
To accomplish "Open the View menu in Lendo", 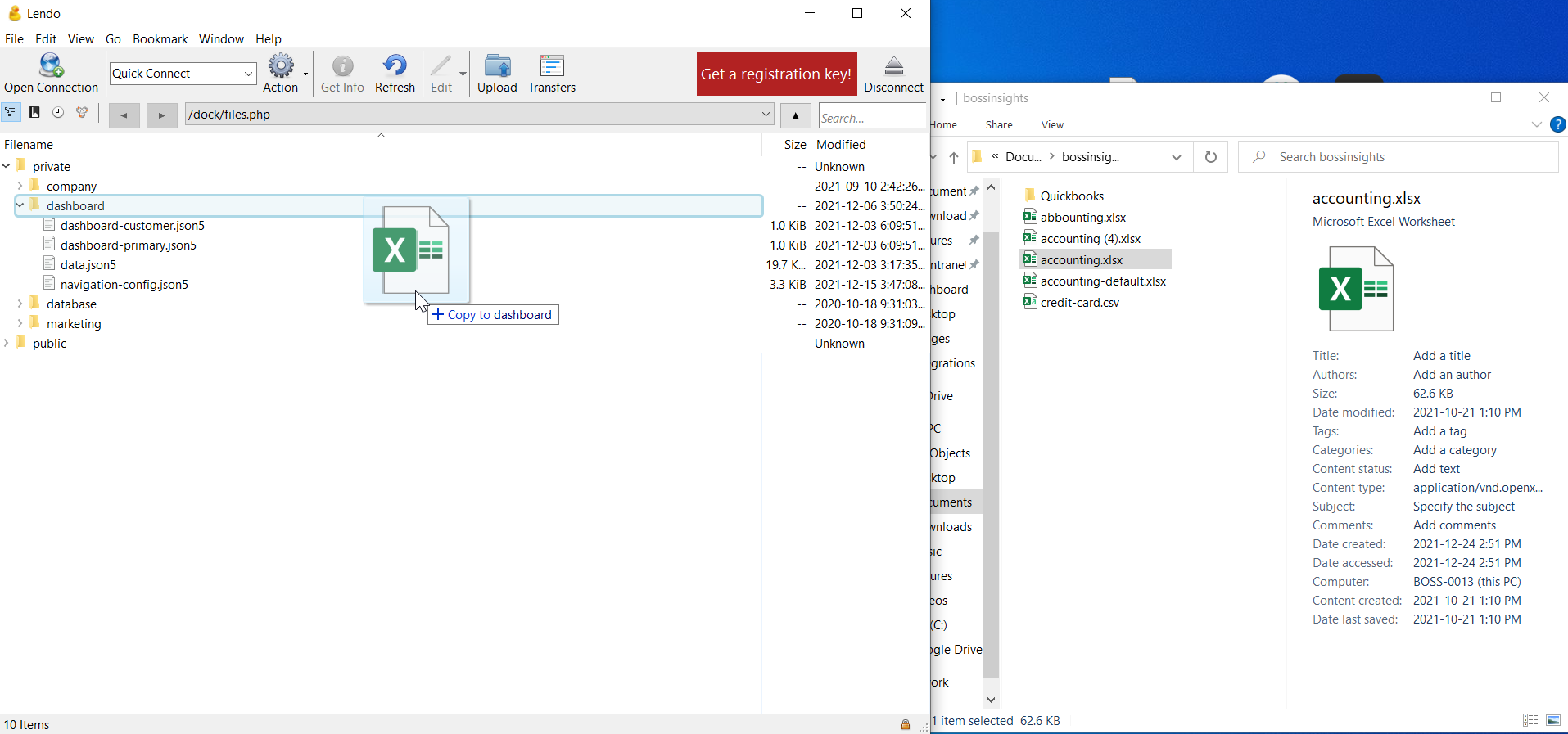I will [x=80, y=38].
